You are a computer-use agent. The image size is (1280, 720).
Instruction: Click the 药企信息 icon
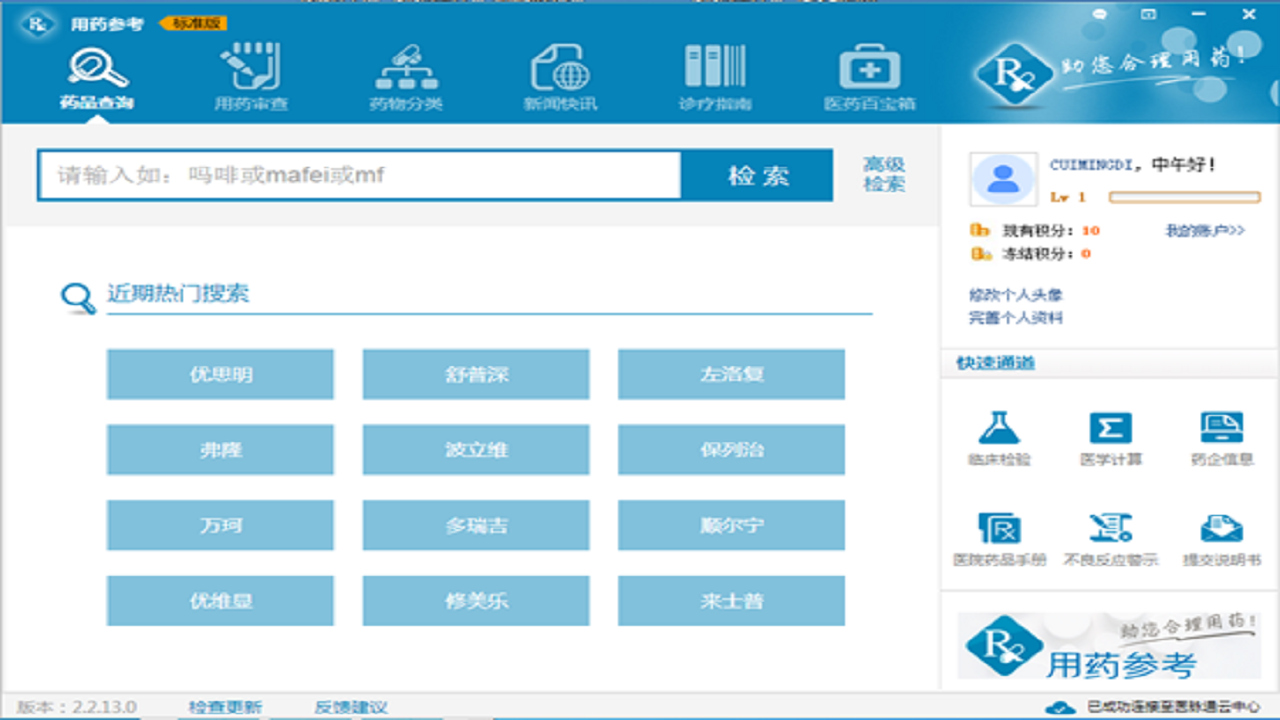point(1221,428)
